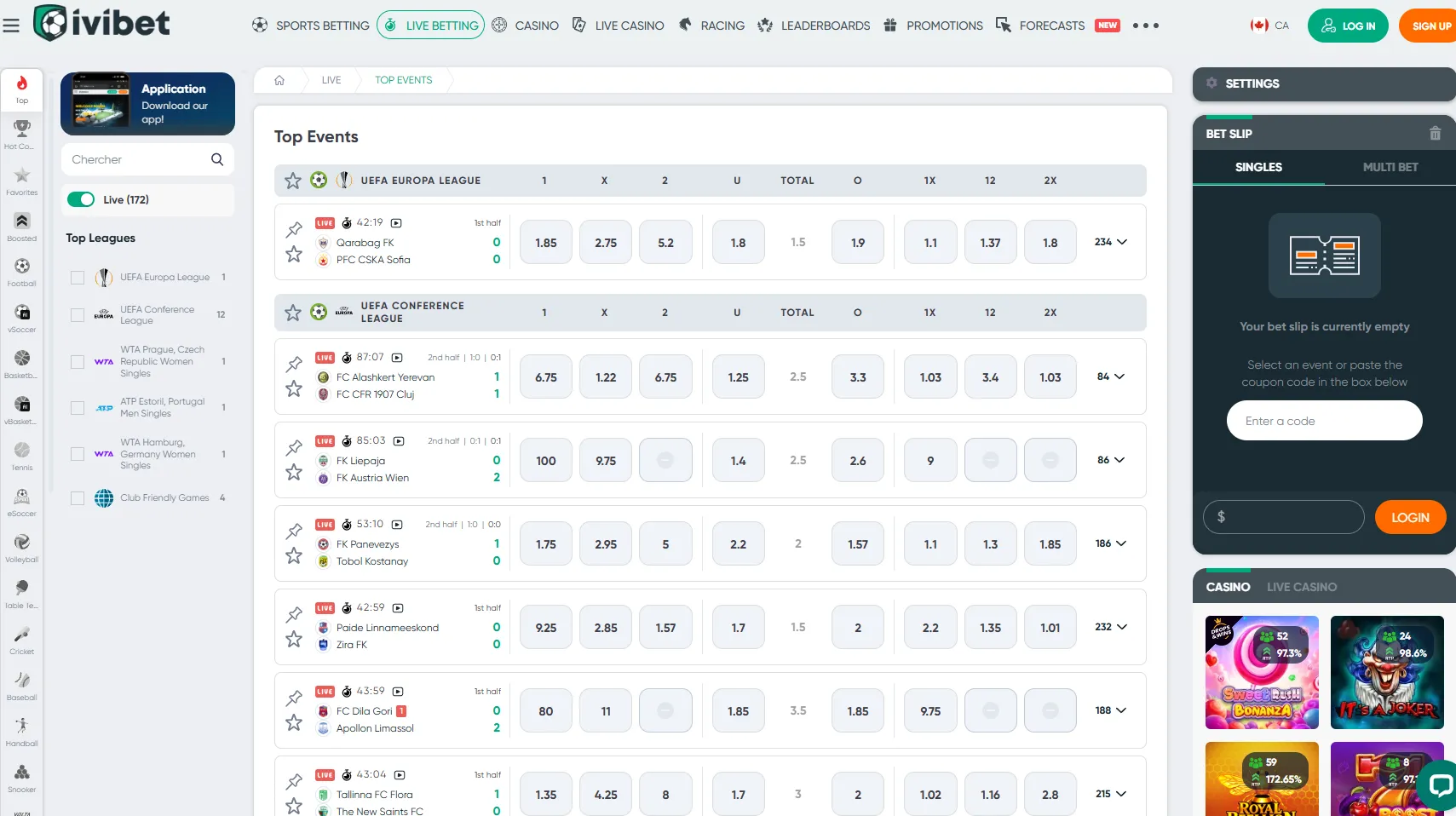Viewport: 1456px width, 816px height.
Task: Open Casino menu item
Action: click(x=526, y=26)
